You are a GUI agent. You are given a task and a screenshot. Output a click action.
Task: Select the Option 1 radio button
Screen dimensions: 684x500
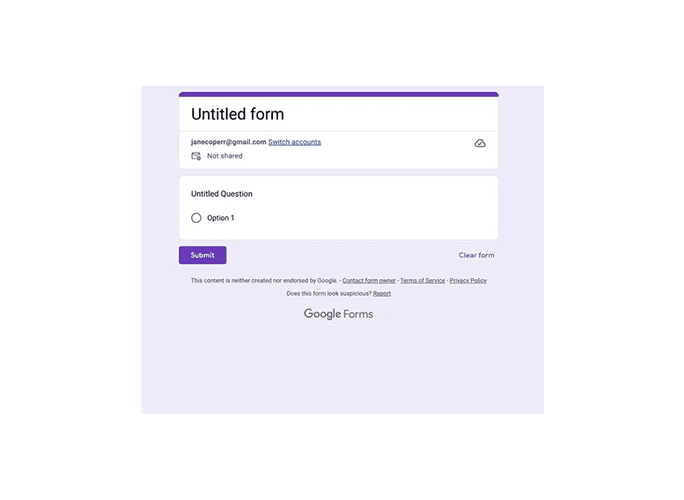click(x=196, y=218)
